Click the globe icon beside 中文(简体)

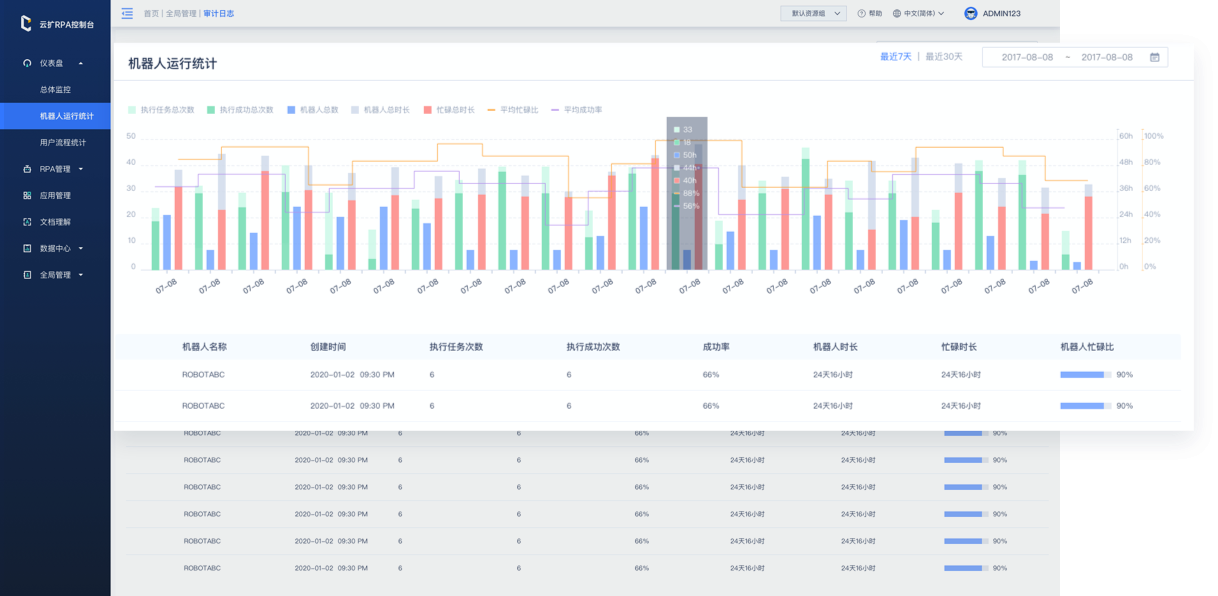click(x=896, y=14)
